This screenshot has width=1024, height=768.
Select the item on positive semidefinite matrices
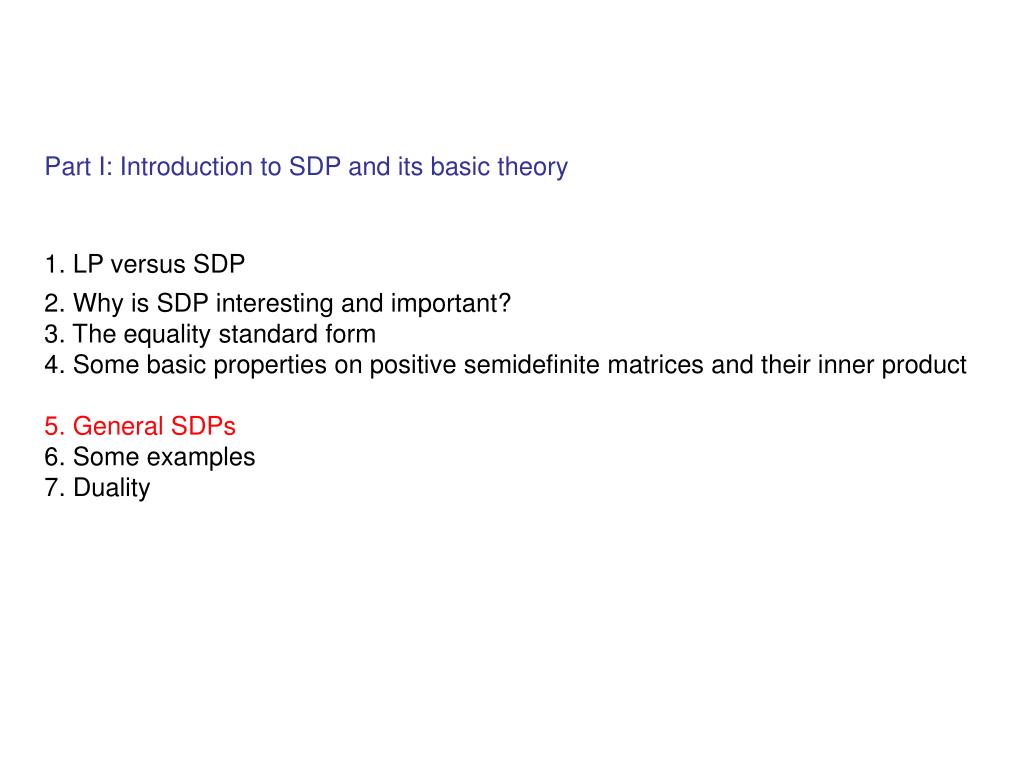tap(505, 365)
